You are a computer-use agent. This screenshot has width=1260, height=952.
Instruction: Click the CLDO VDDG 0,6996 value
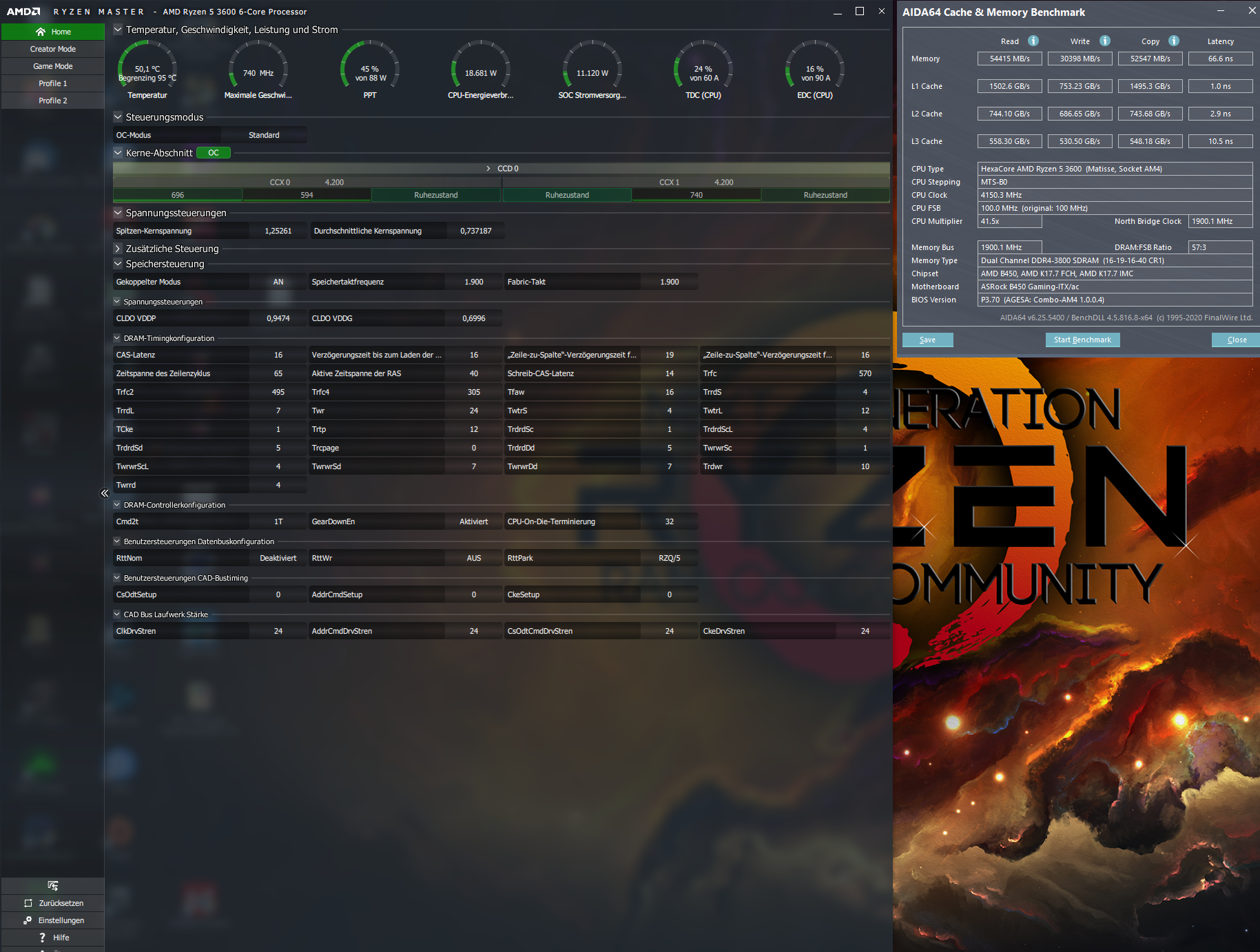click(474, 318)
